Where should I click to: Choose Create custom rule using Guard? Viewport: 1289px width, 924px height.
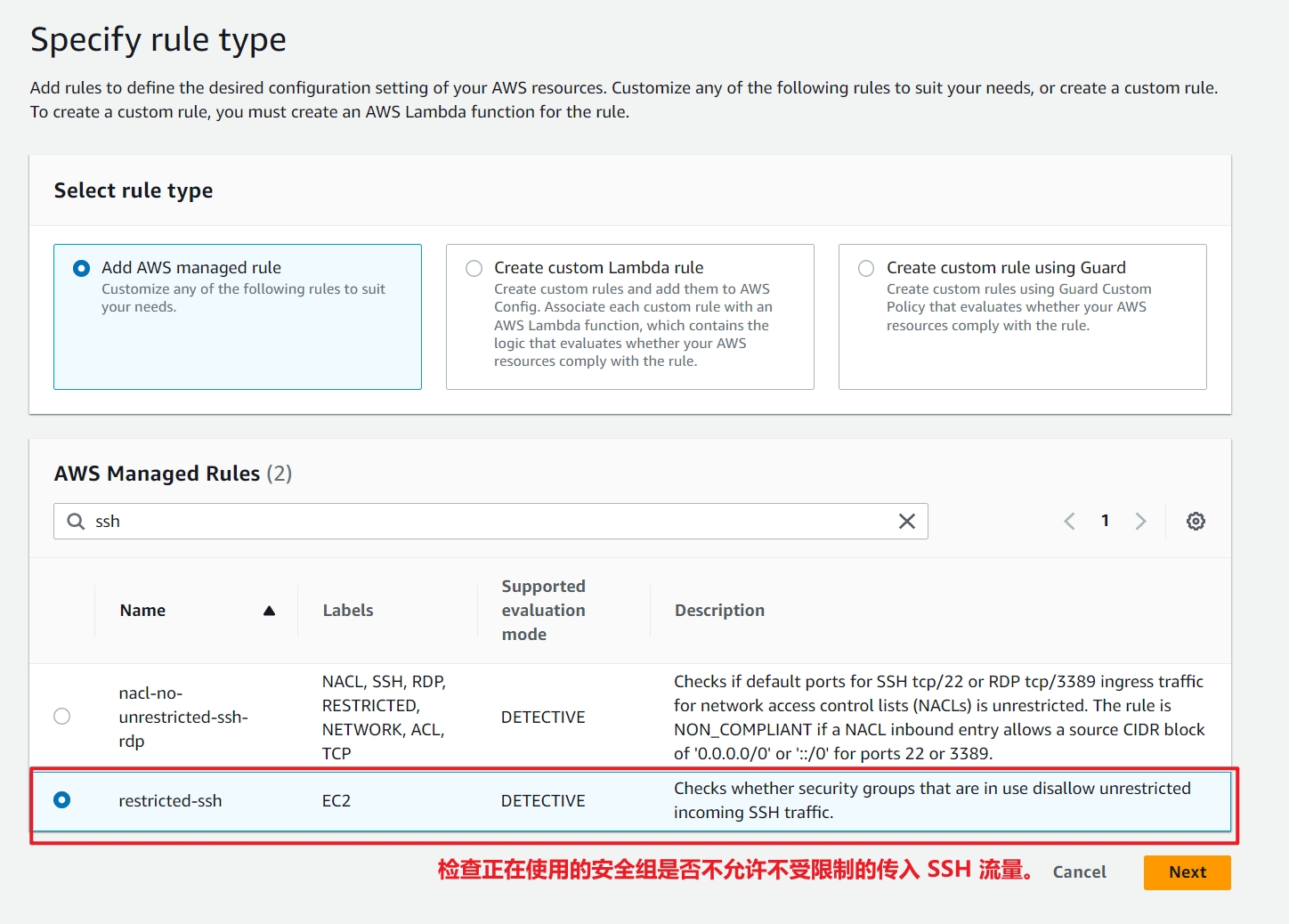pyautogui.click(x=866, y=268)
